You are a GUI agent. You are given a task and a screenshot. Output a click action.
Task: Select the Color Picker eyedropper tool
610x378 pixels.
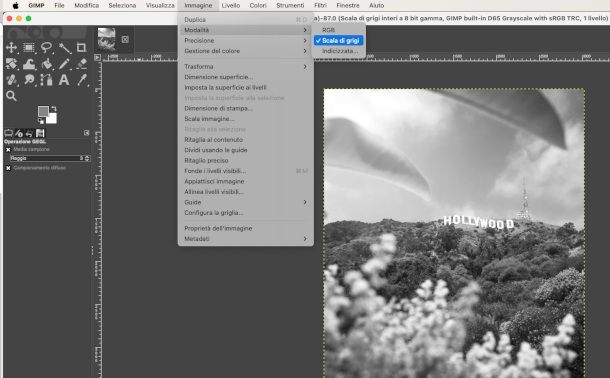[81, 80]
